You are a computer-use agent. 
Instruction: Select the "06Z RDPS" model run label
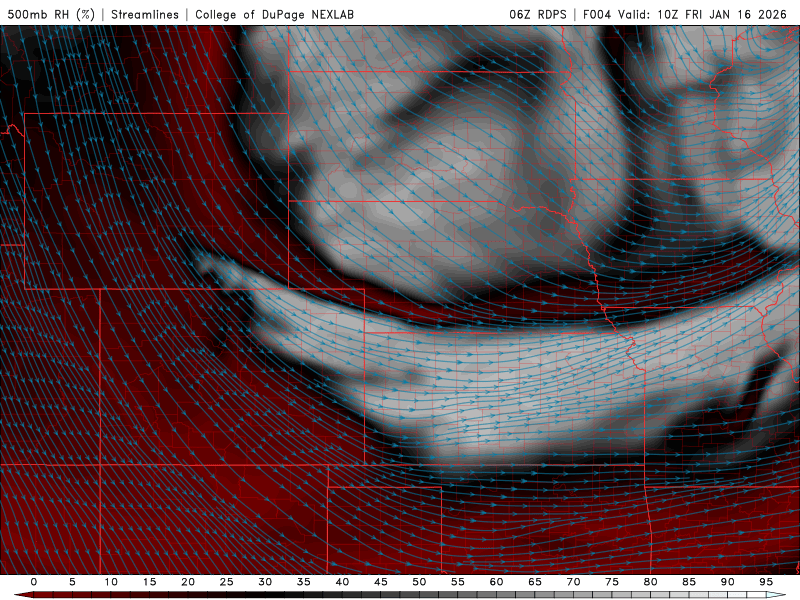tap(538, 14)
